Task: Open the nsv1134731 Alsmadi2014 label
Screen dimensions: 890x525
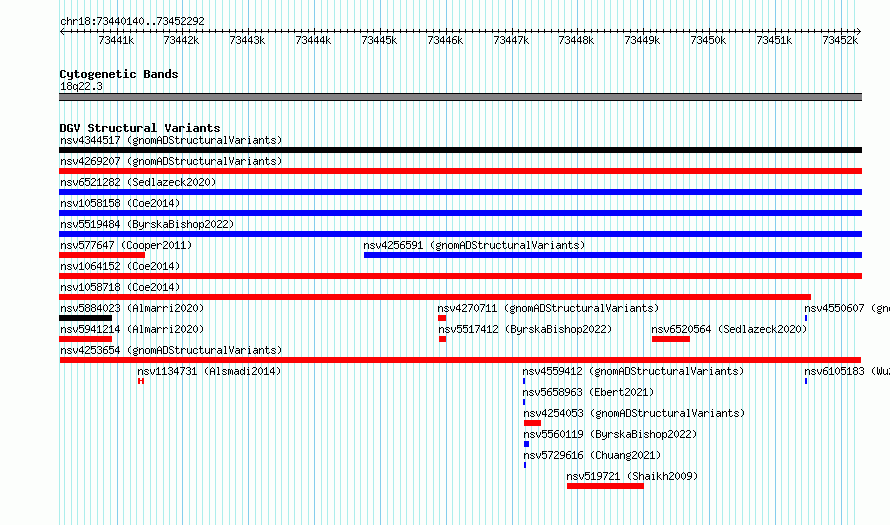Action: coord(209,371)
